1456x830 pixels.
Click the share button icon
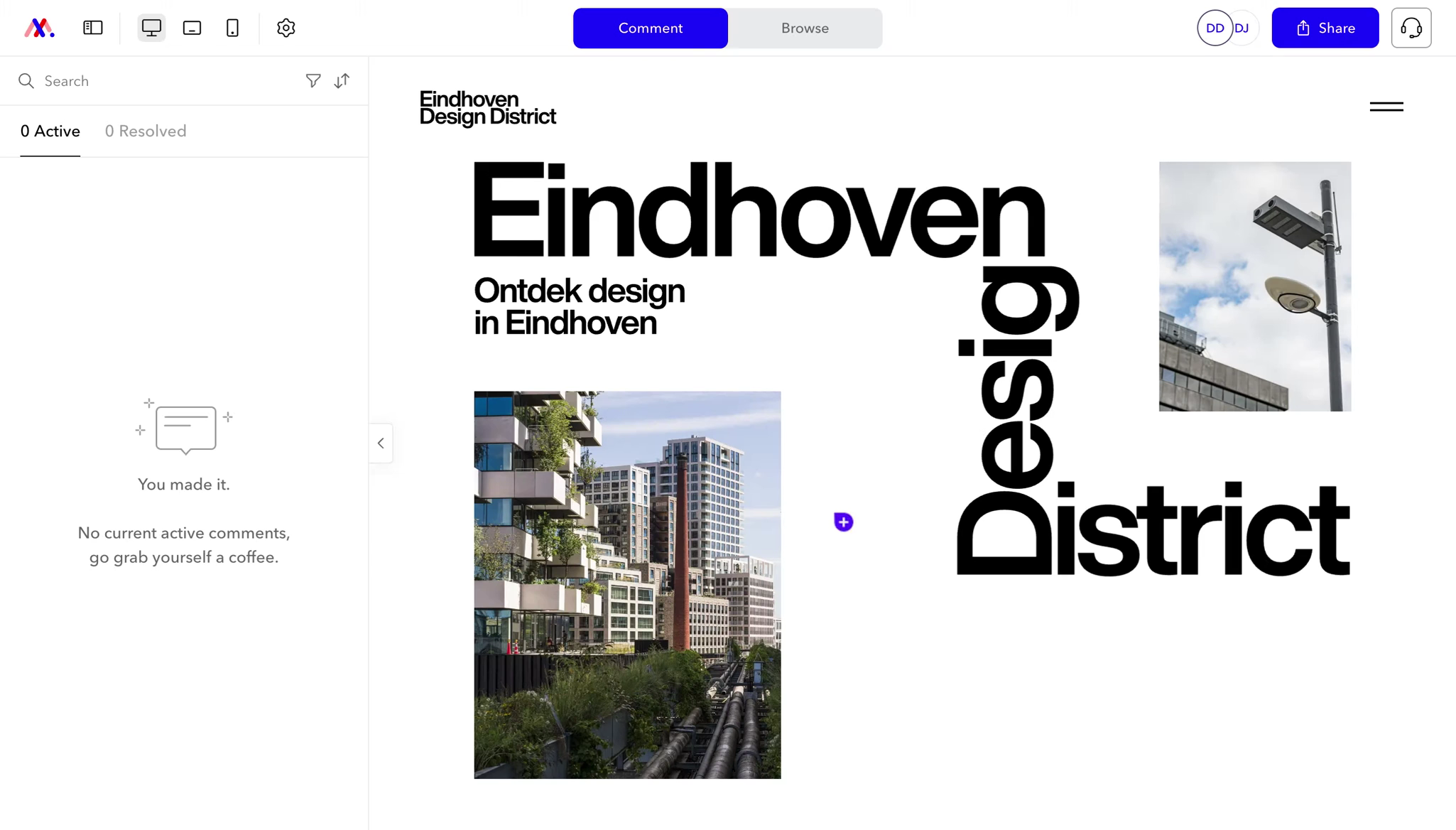coord(1303,28)
